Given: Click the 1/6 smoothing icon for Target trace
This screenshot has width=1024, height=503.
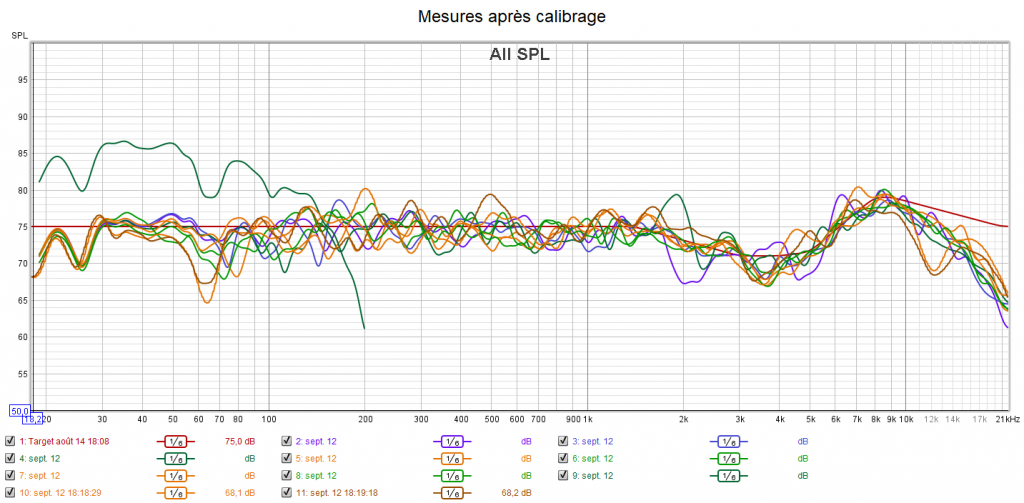Looking at the screenshot, I should [175, 441].
